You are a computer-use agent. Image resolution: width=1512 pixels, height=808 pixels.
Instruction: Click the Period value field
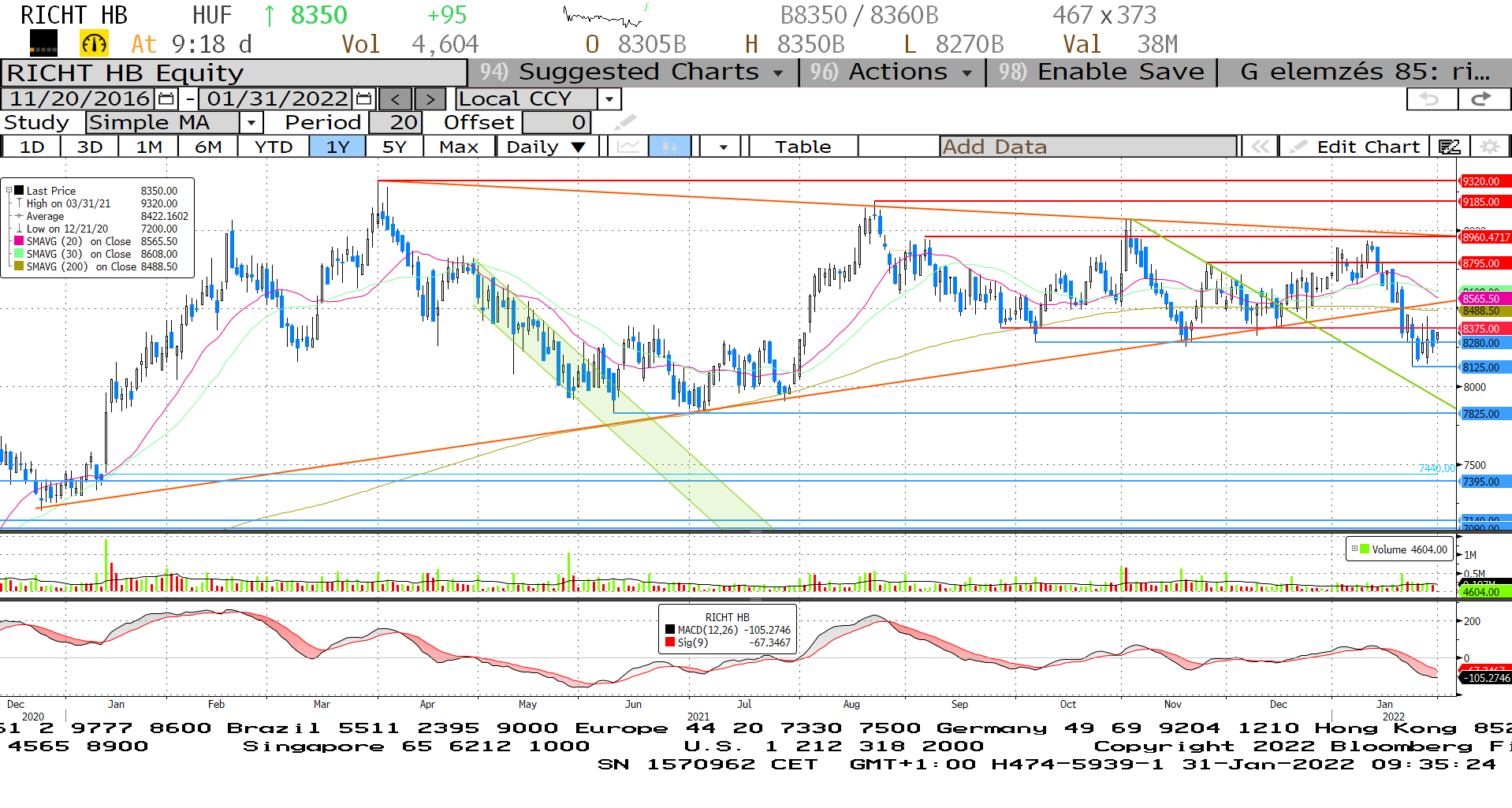click(395, 122)
